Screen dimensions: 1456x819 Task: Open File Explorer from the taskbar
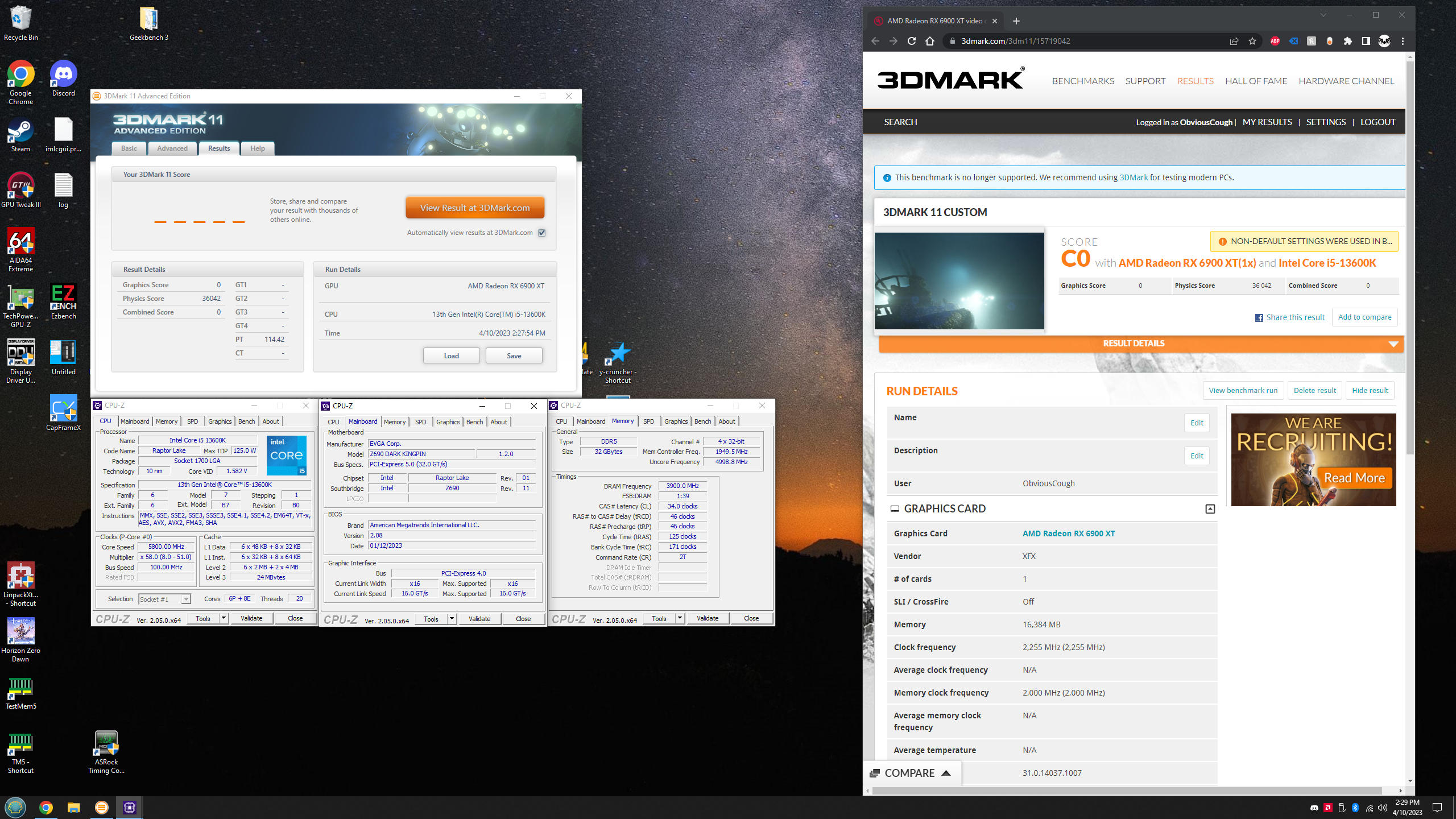[73, 807]
